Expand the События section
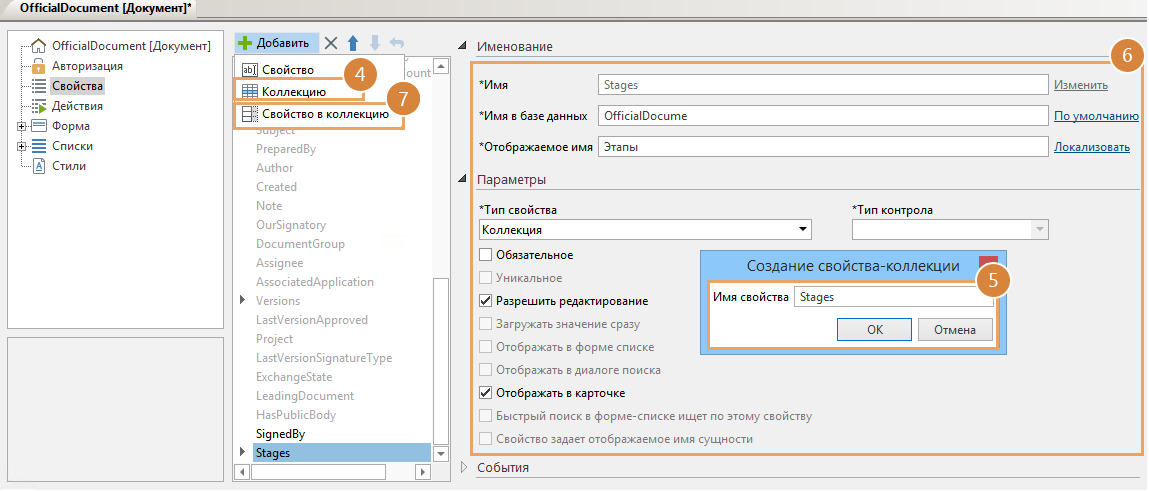1149x491 pixels. (464, 467)
